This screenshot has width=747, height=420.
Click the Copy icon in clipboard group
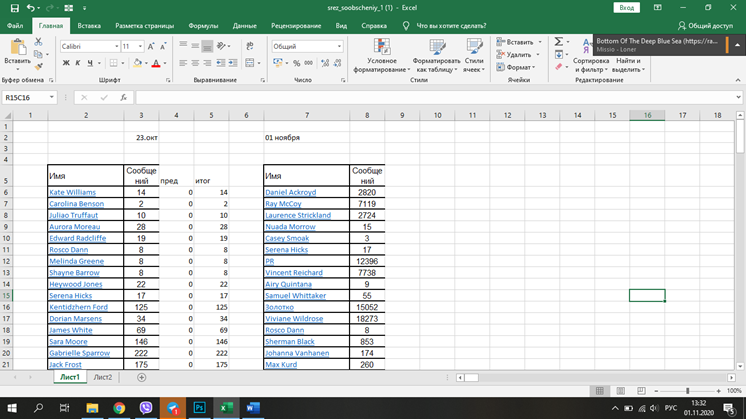tap(38, 54)
